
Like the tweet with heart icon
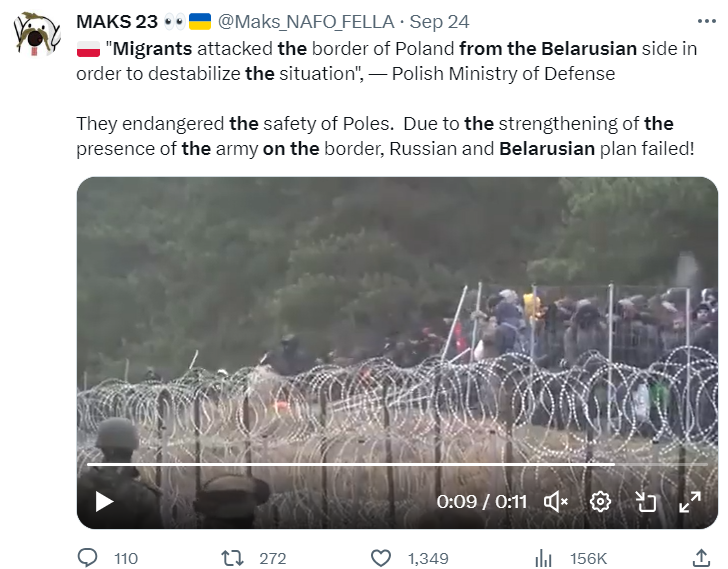(x=381, y=558)
